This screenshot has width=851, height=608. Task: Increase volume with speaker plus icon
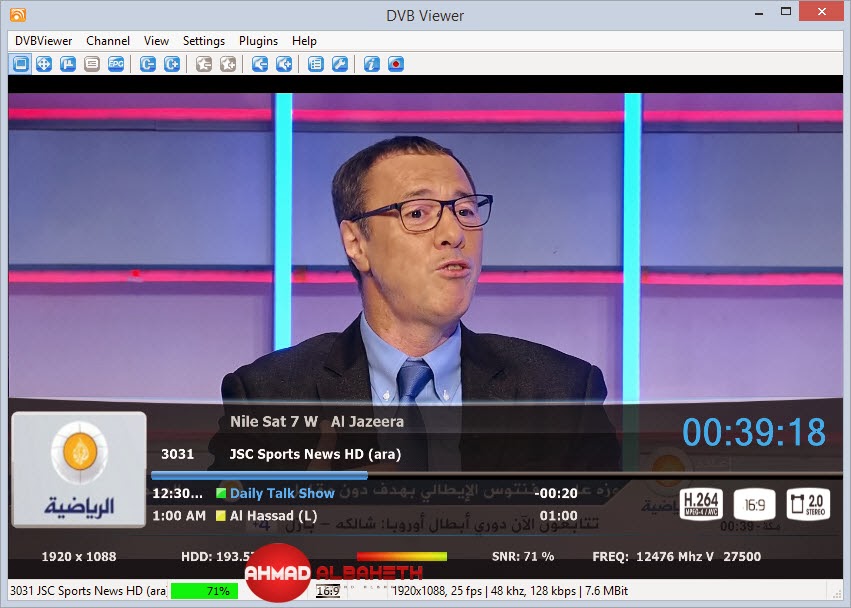click(284, 64)
